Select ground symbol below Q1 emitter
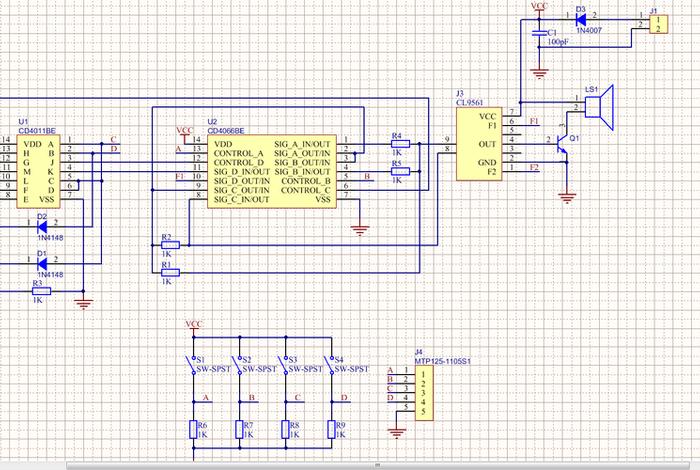The image size is (700, 470). (x=567, y=198)
